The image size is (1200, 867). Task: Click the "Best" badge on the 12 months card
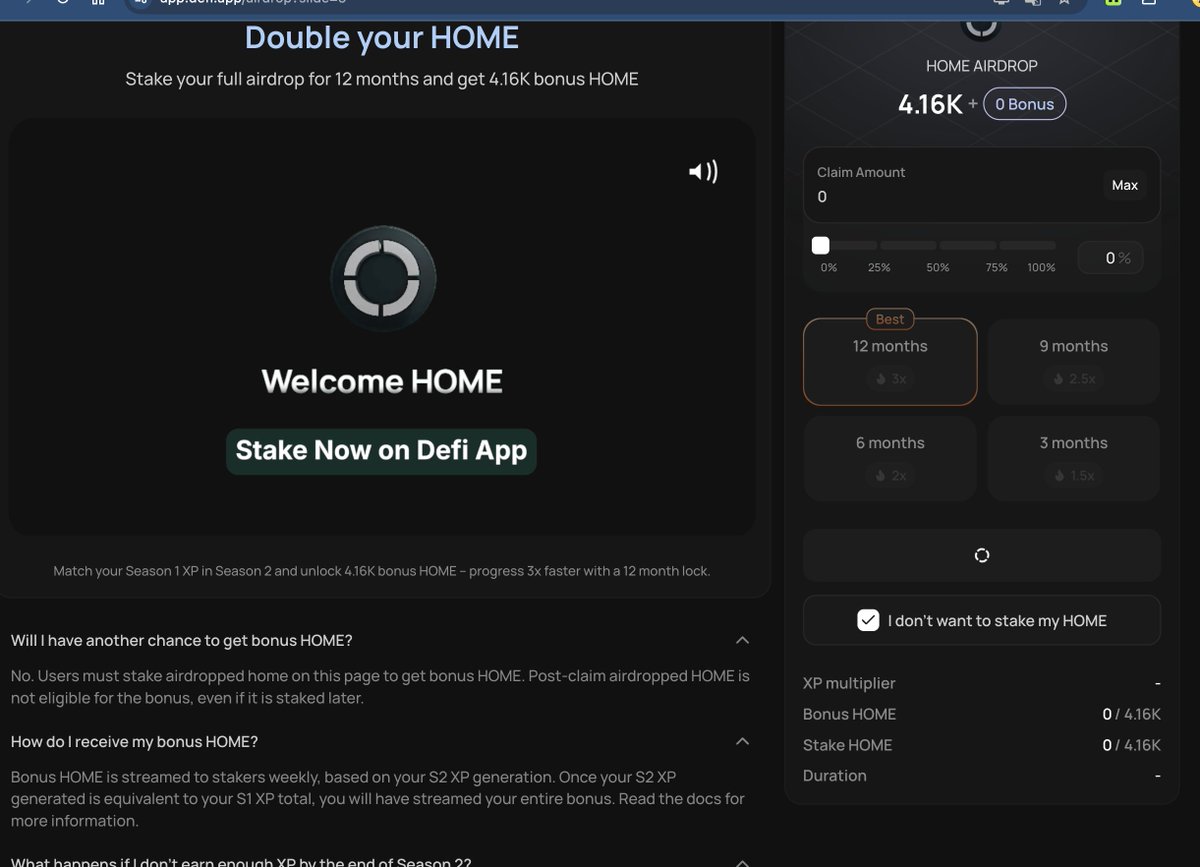click(890, 320)
